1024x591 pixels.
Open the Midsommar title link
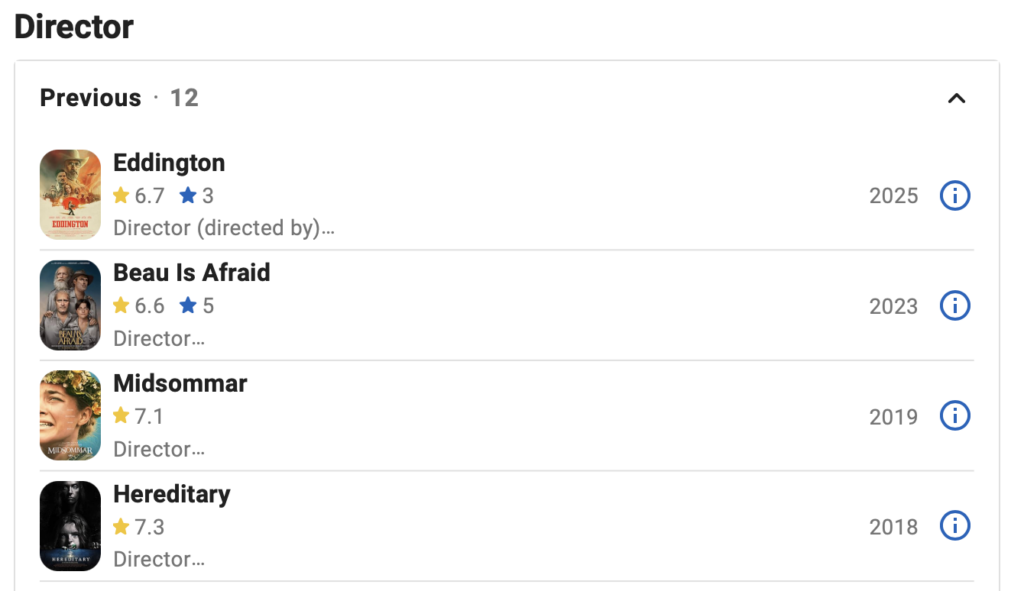(x=180, y=383)
